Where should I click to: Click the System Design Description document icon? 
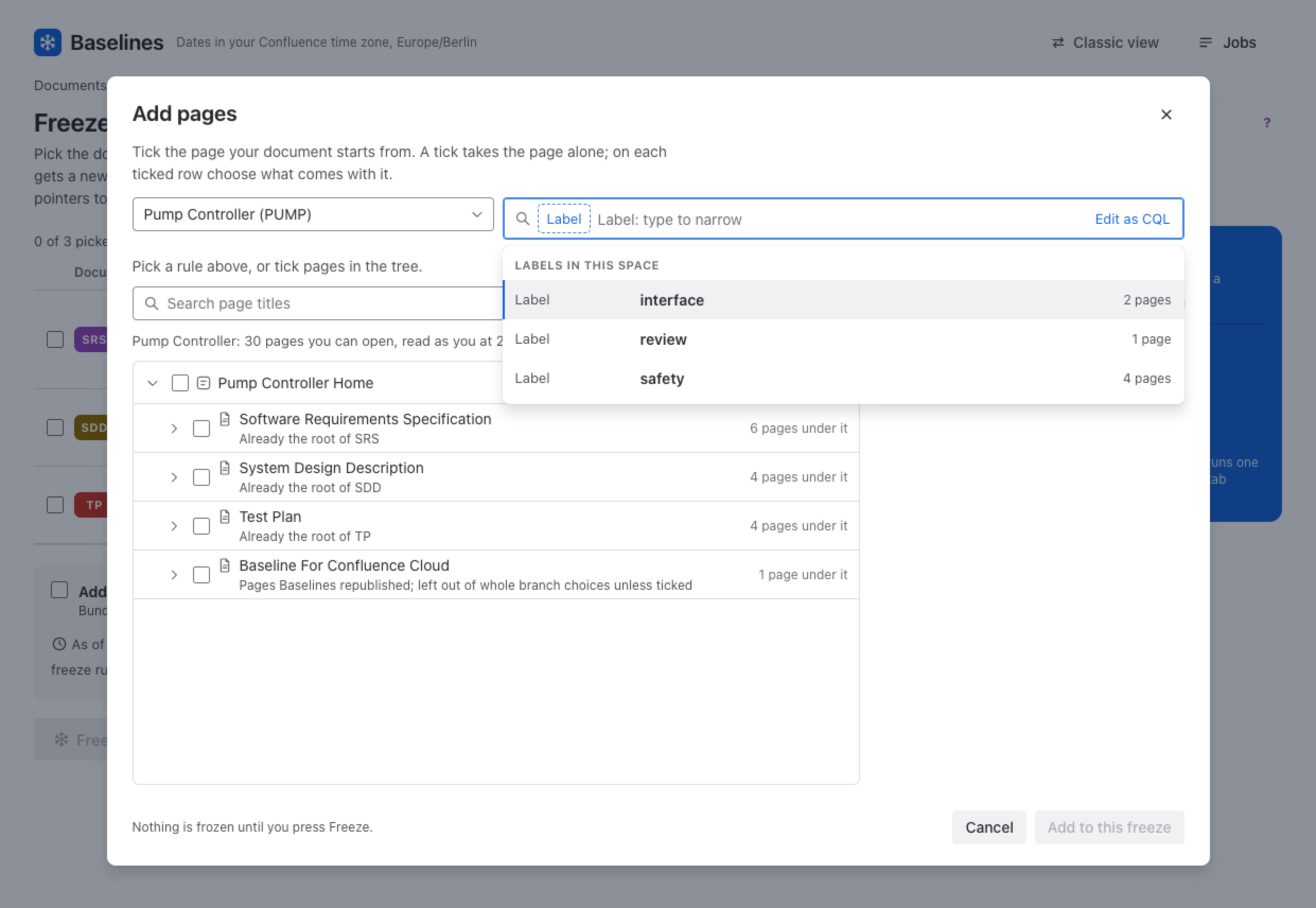point(225,468)
